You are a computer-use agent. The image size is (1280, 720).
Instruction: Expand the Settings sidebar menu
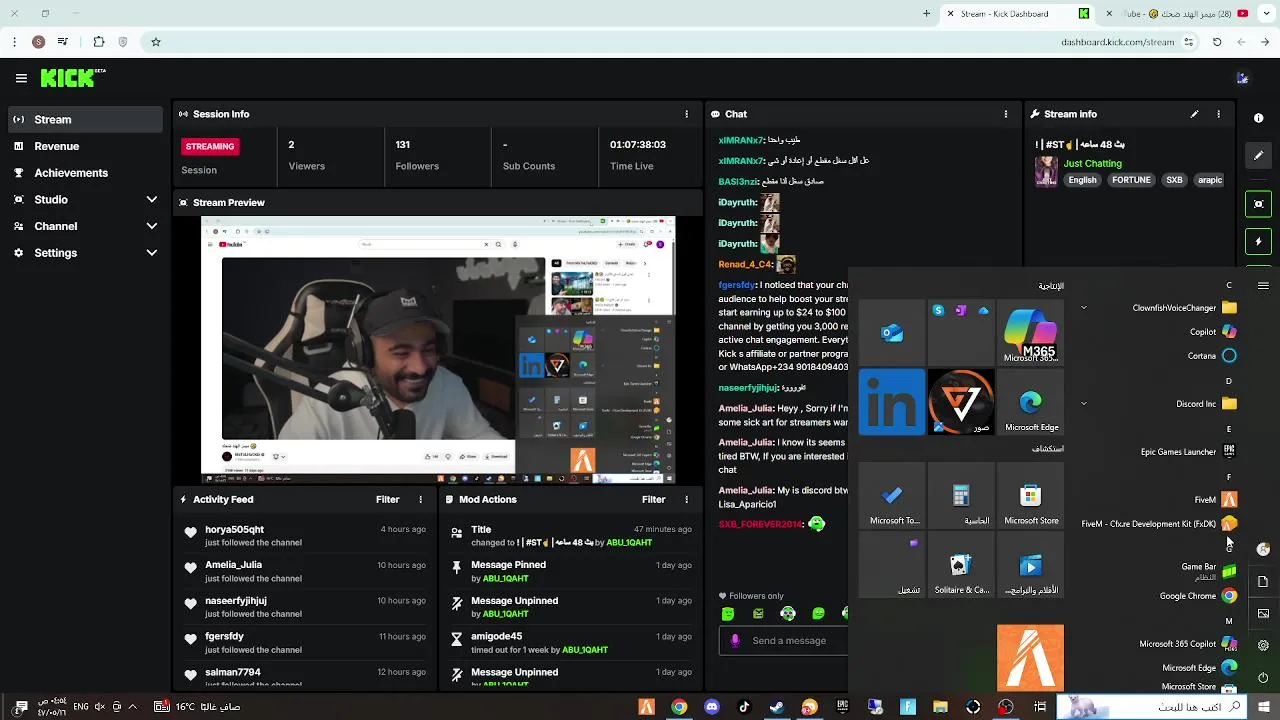(85, 253)
